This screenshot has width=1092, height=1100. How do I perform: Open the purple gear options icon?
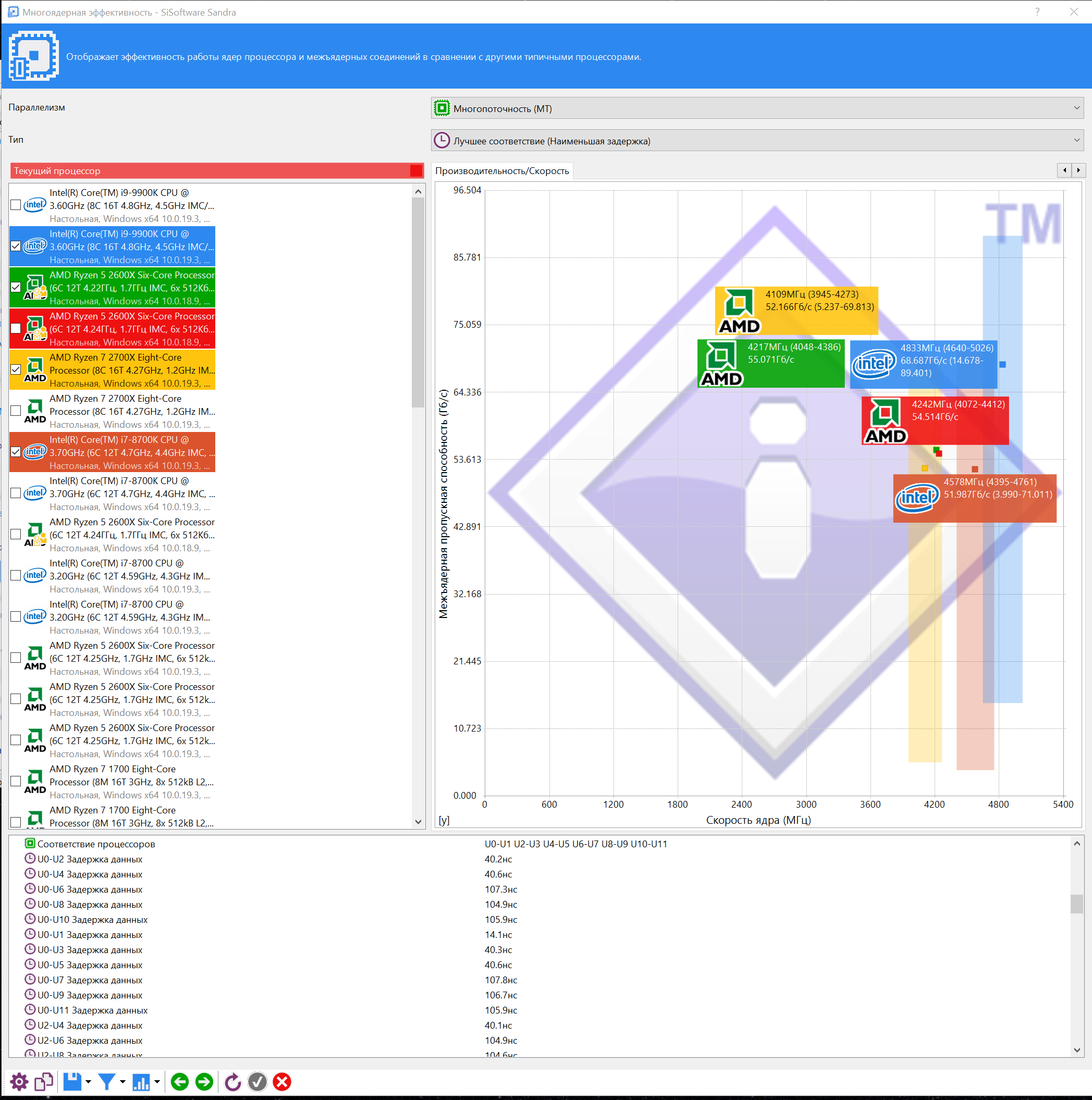[x=19, y=1081]
